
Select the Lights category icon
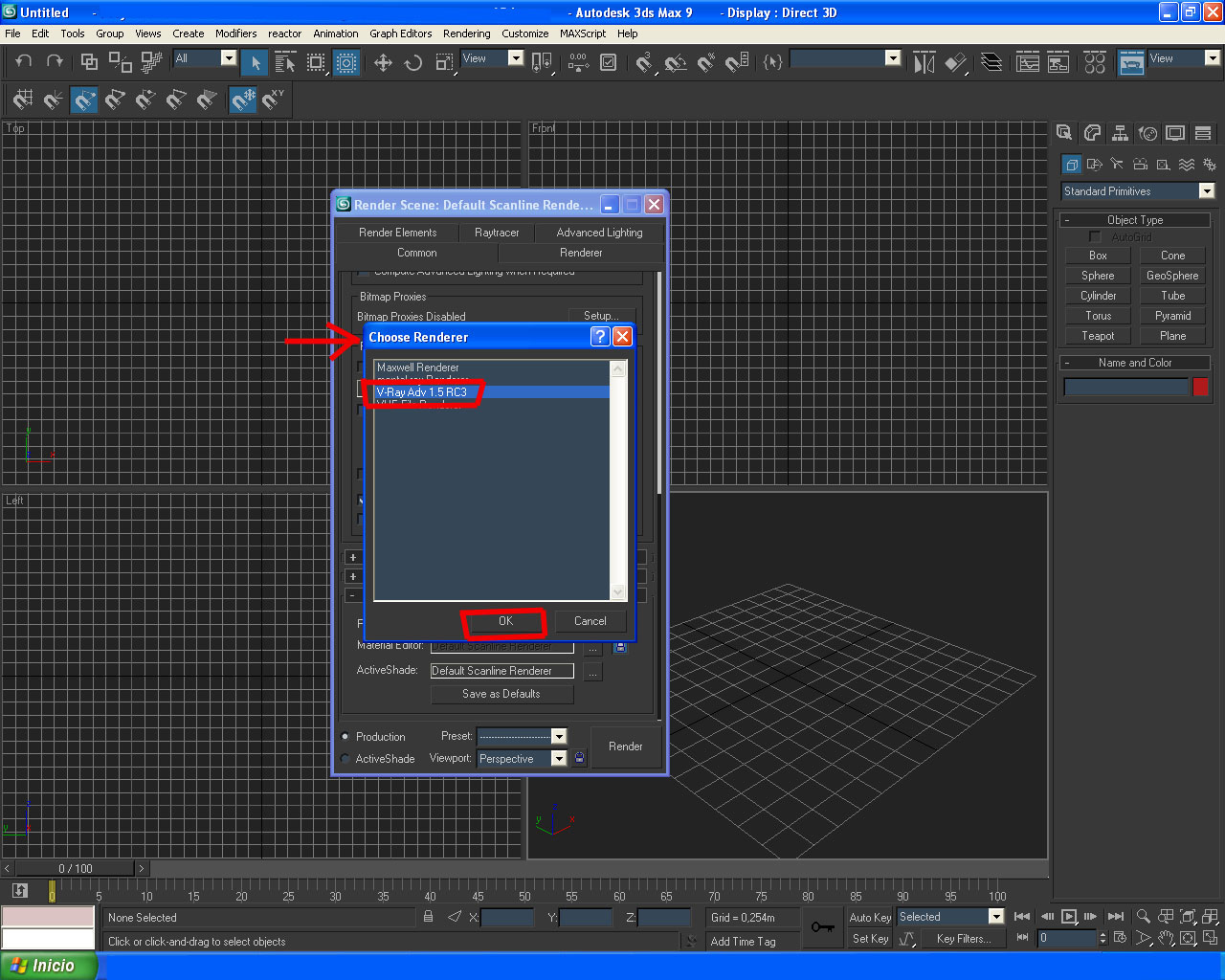[x=1117, y=165]
